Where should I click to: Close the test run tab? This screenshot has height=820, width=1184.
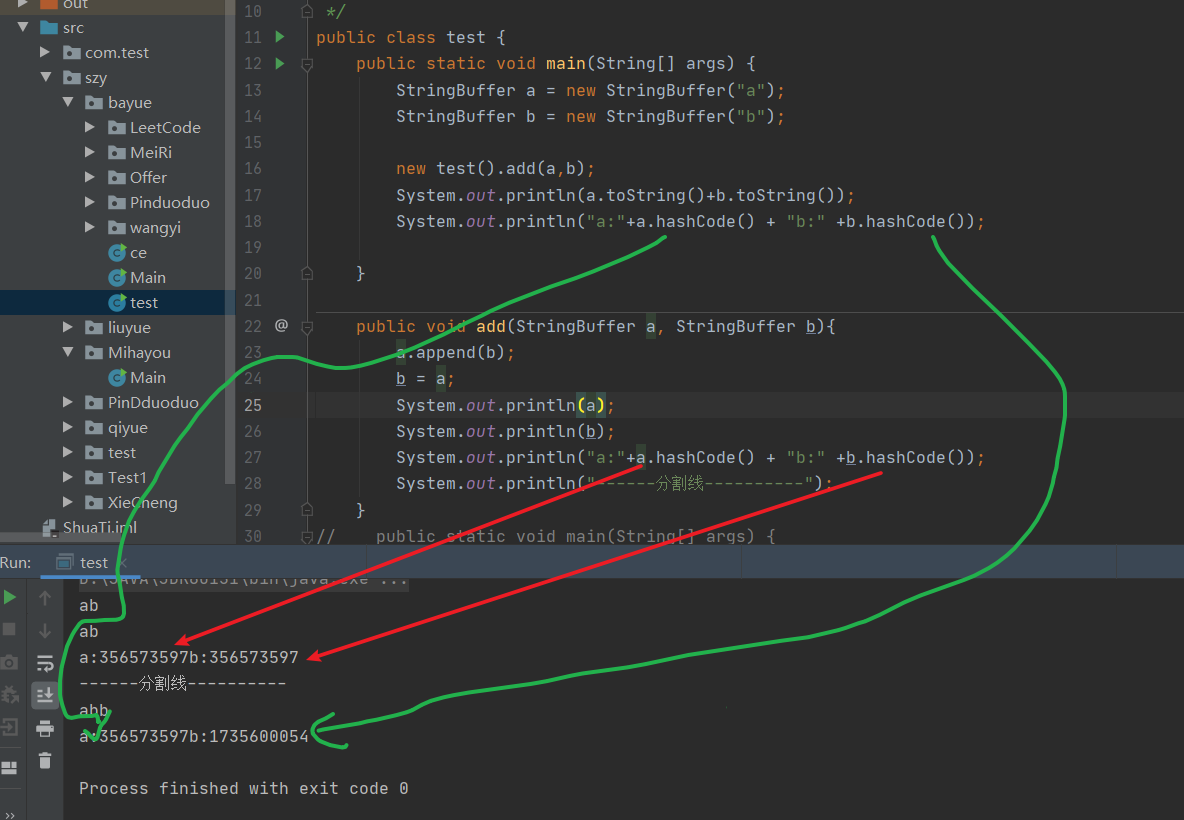tap(123, 563)
